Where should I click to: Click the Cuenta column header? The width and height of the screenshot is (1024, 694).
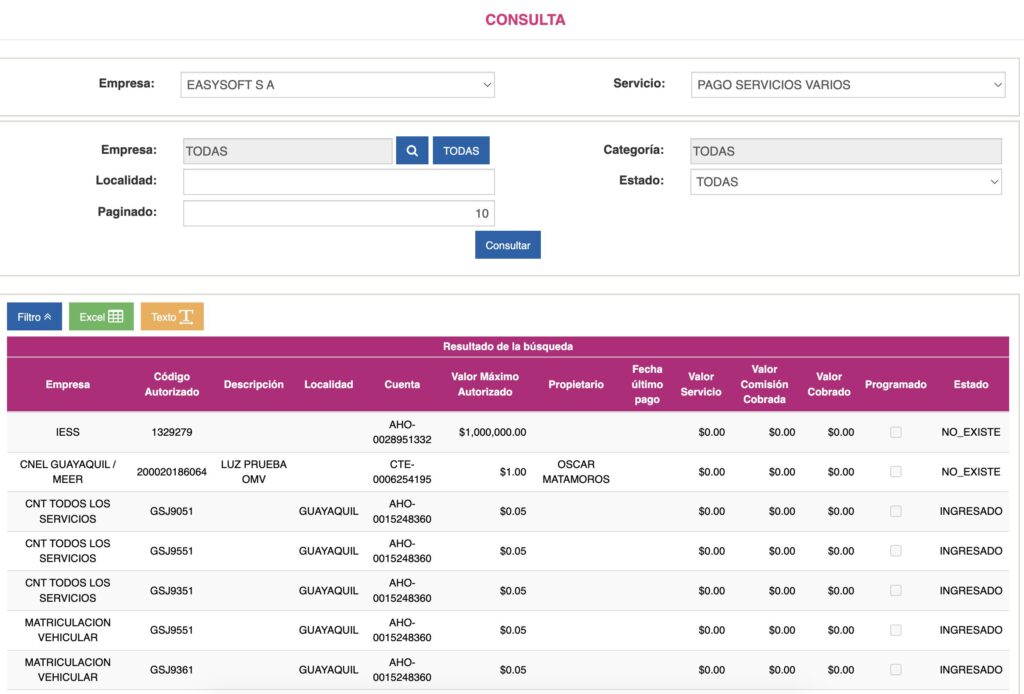click(402, 385)
